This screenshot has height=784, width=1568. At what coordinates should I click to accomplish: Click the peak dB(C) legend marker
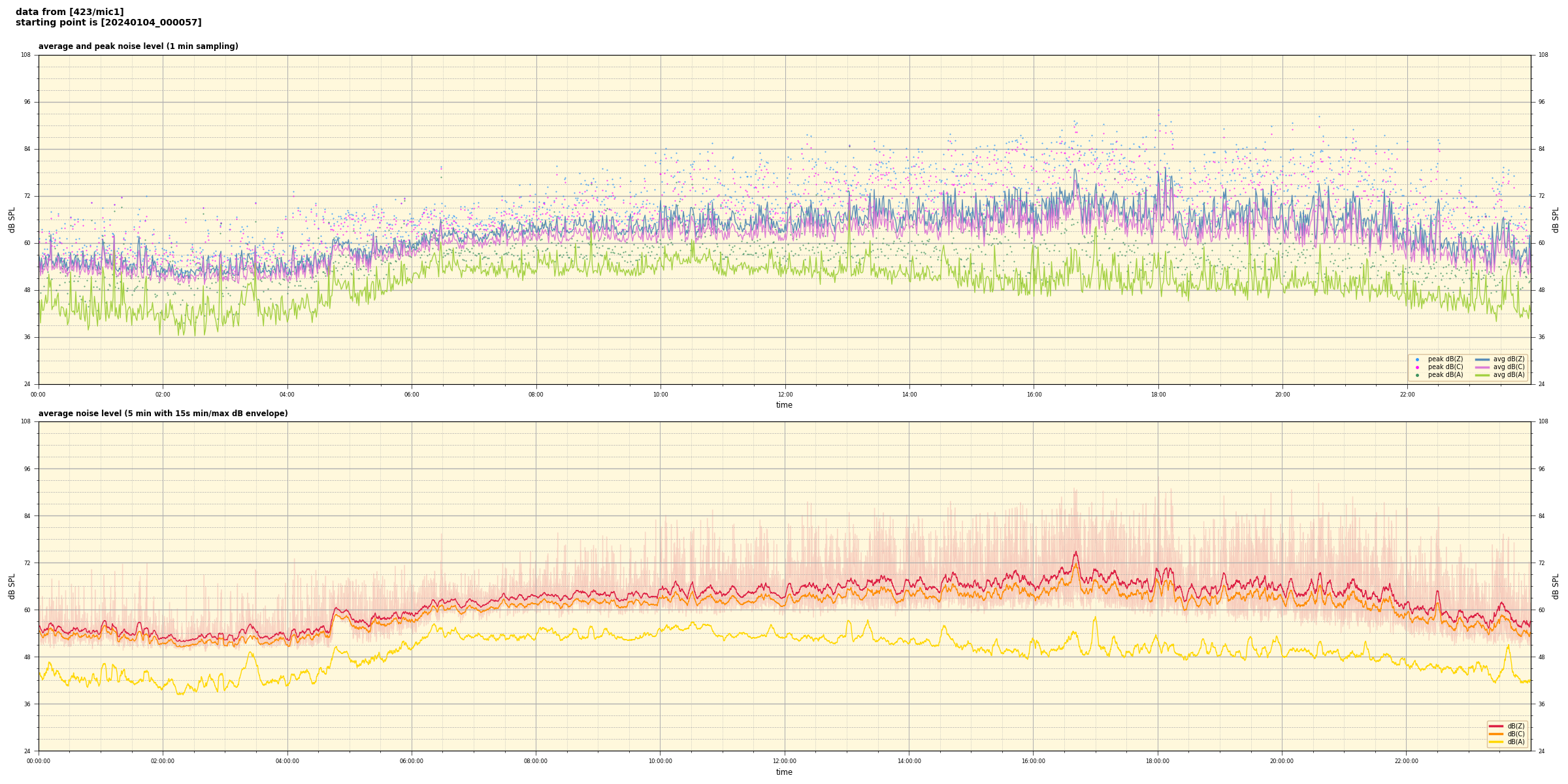[x=1417, y=367]
